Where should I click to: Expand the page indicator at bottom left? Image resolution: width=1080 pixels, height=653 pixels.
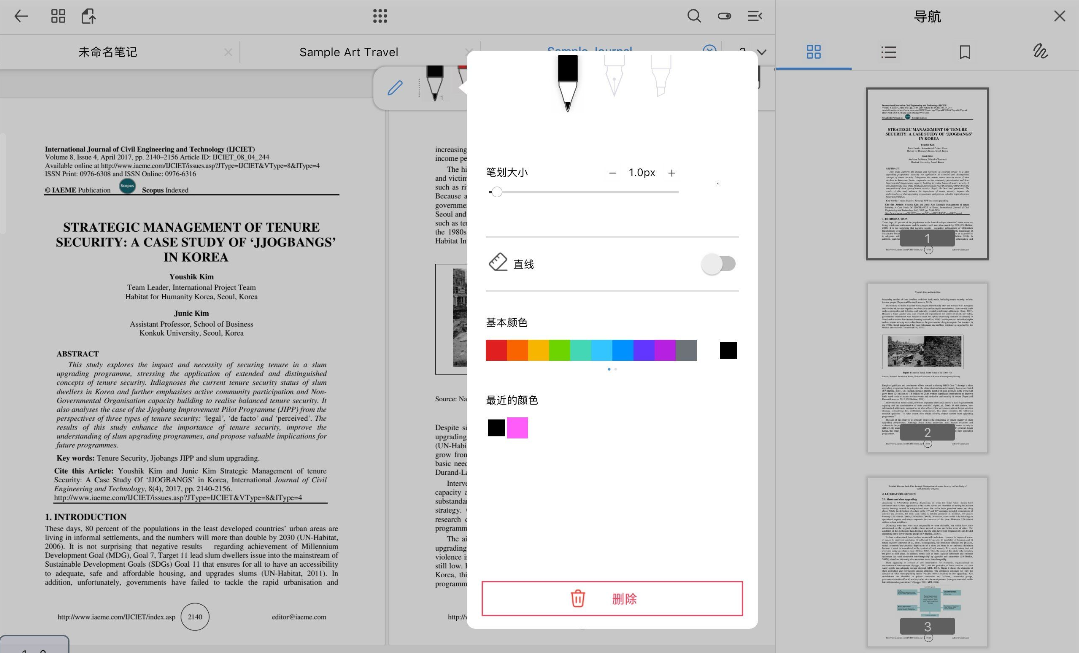[34, 645]
